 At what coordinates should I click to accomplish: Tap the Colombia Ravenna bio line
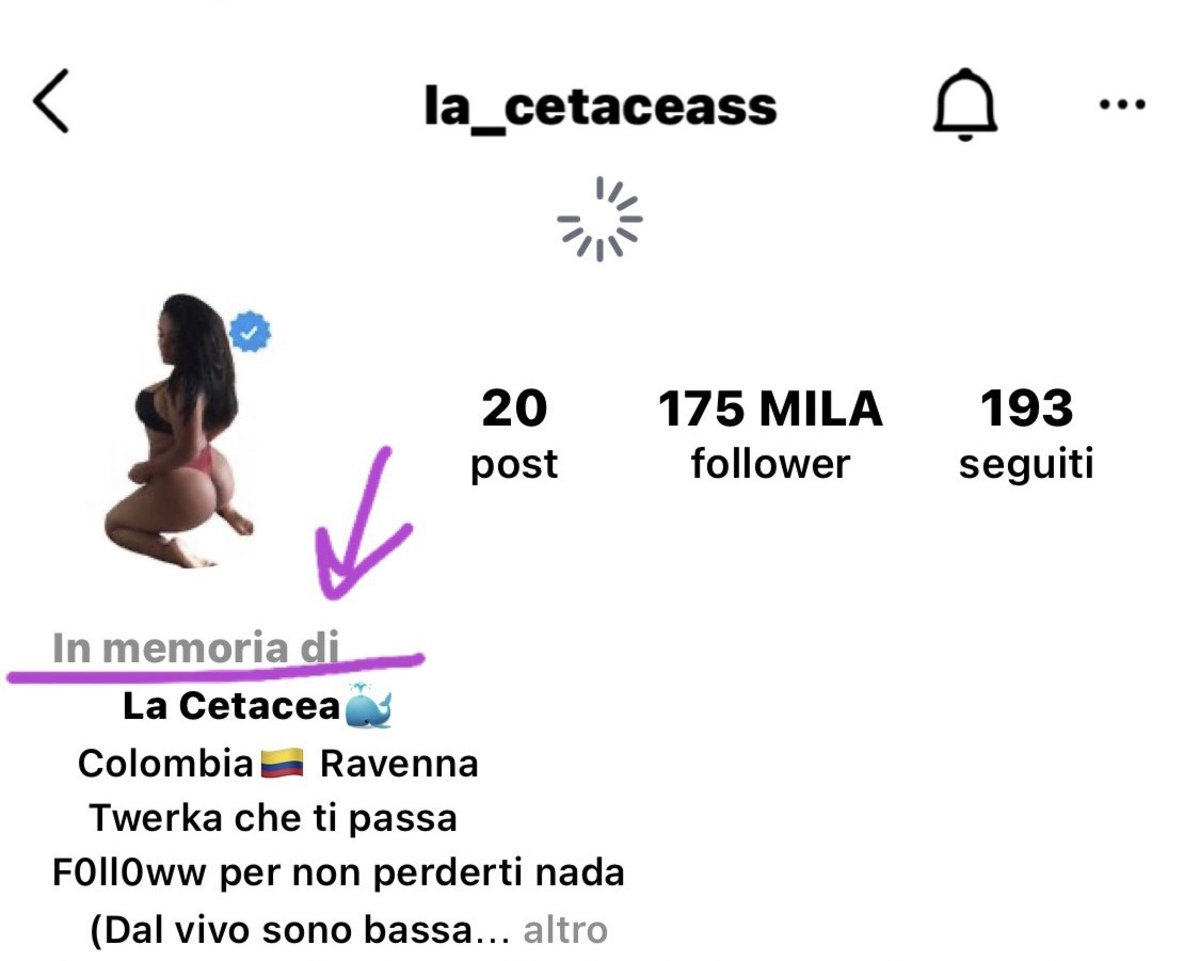coord(278,765)
